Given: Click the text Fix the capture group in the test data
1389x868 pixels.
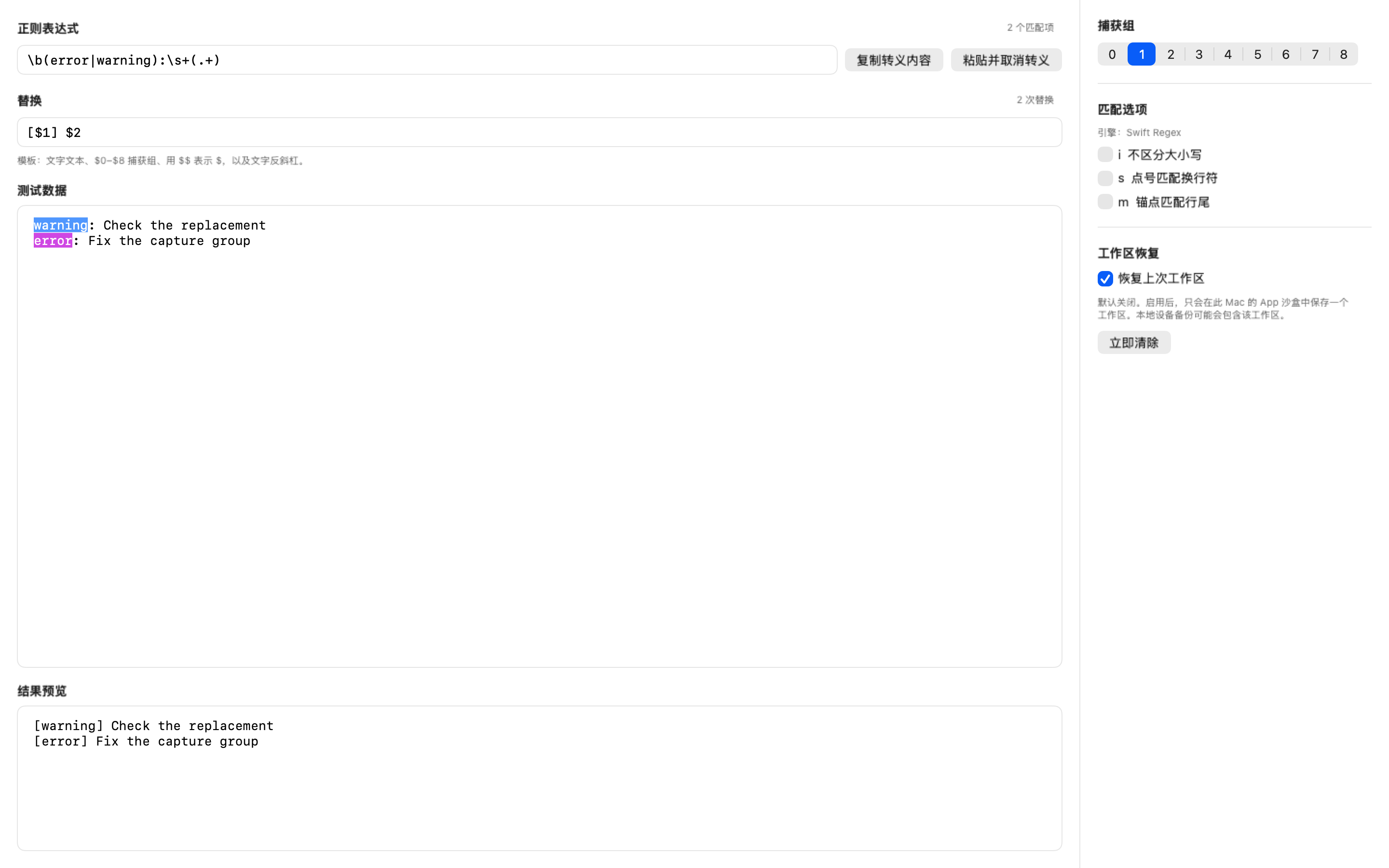Looking at the screenshot, I should point(169,241).
